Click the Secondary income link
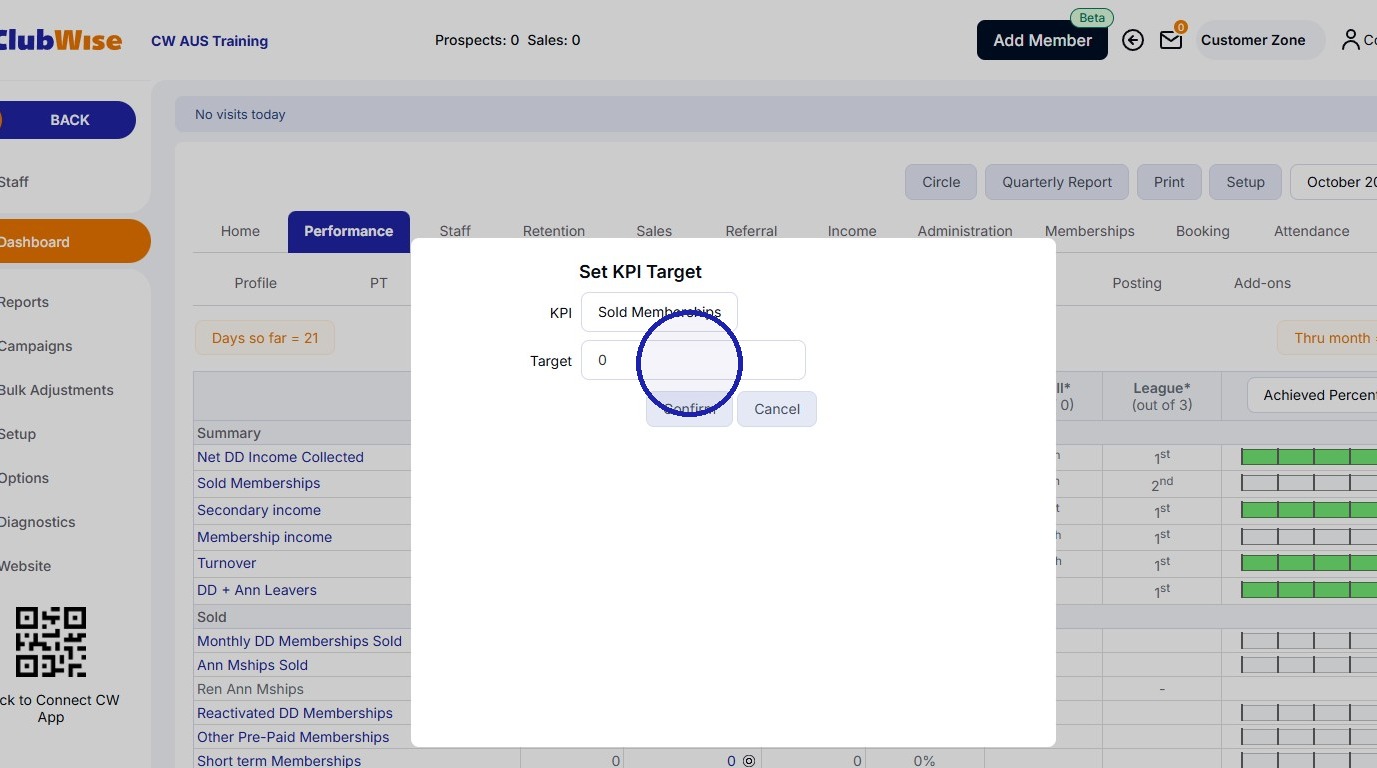Image resolution: width=1377 pixels, height=768 pixels. click(259, 510)
